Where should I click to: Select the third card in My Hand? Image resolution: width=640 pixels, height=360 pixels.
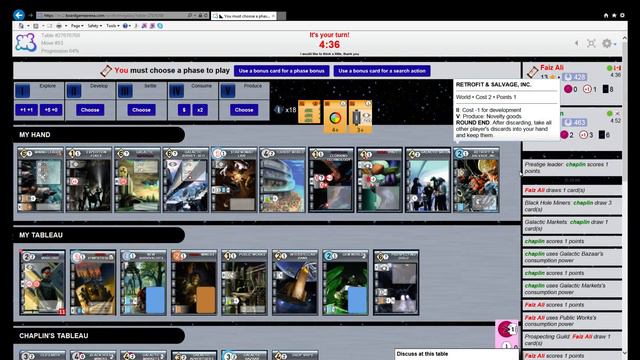click(137, 180)
